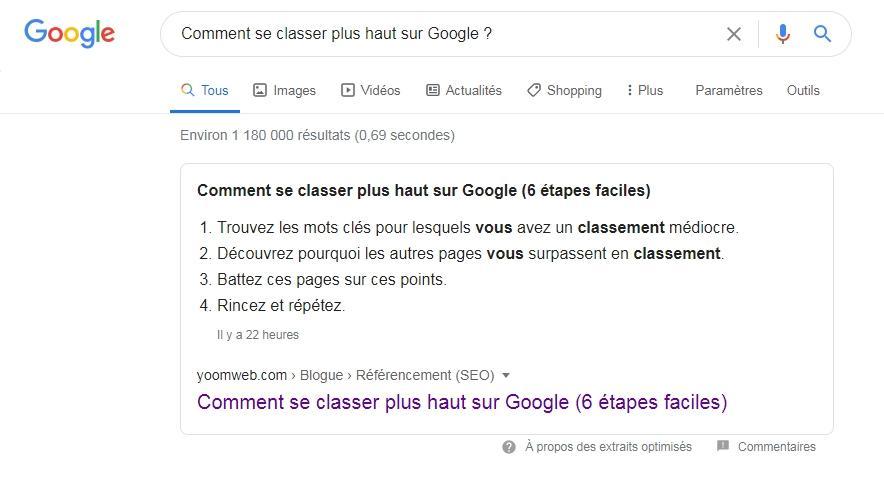Click the yoomweb.com breadcrumb URL
The width and height of the screenshot is (884, 480).
(242, 375)
